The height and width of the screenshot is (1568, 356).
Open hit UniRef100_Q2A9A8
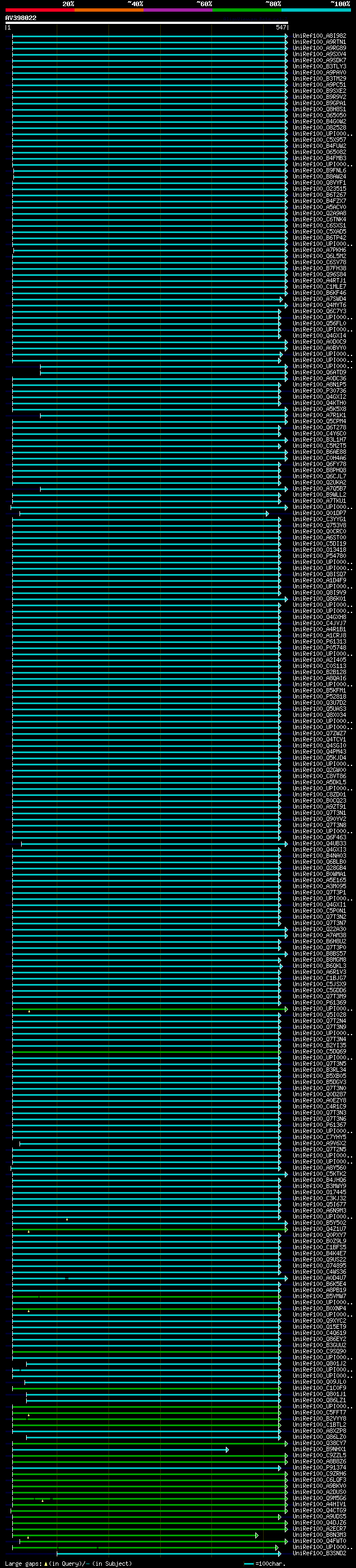(319, 213)
